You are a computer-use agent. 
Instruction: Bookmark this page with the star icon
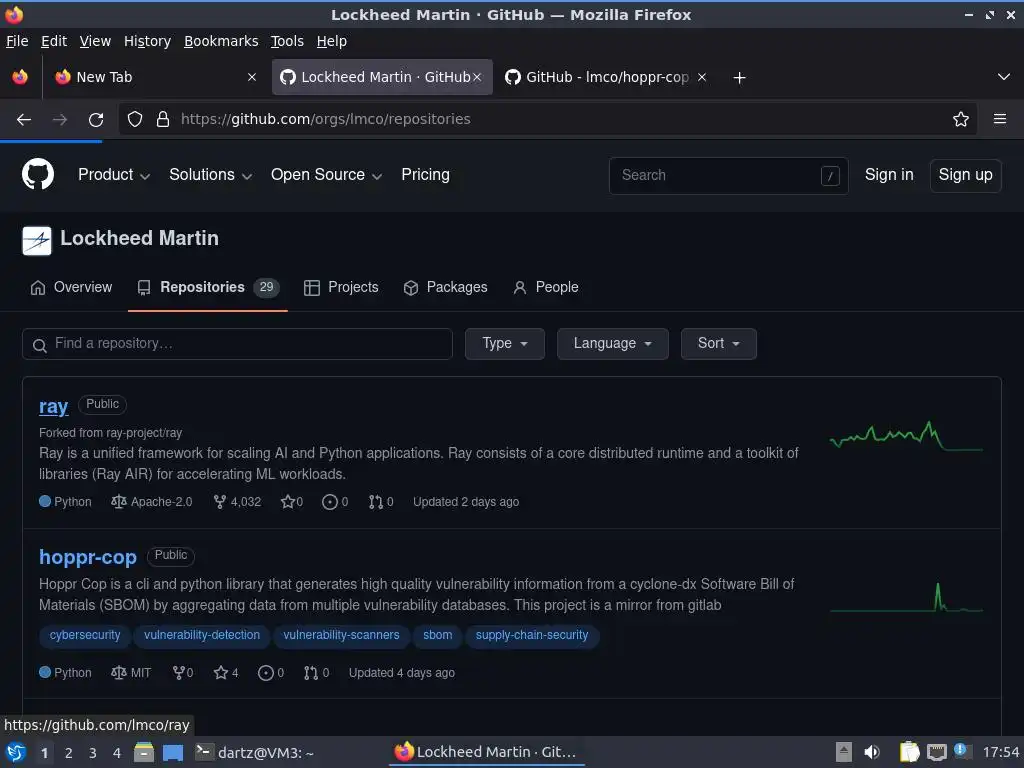961,119
